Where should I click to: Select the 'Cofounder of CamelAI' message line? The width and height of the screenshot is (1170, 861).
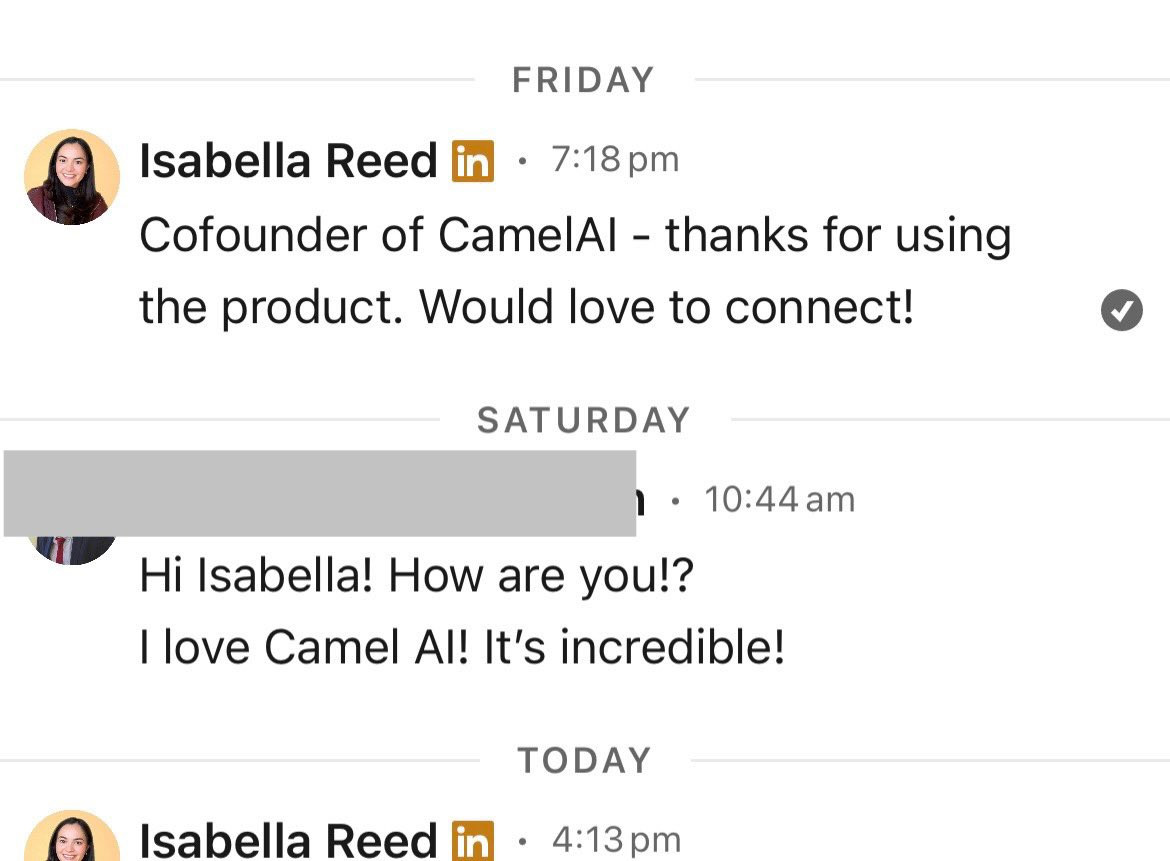[x=575, y=236]
